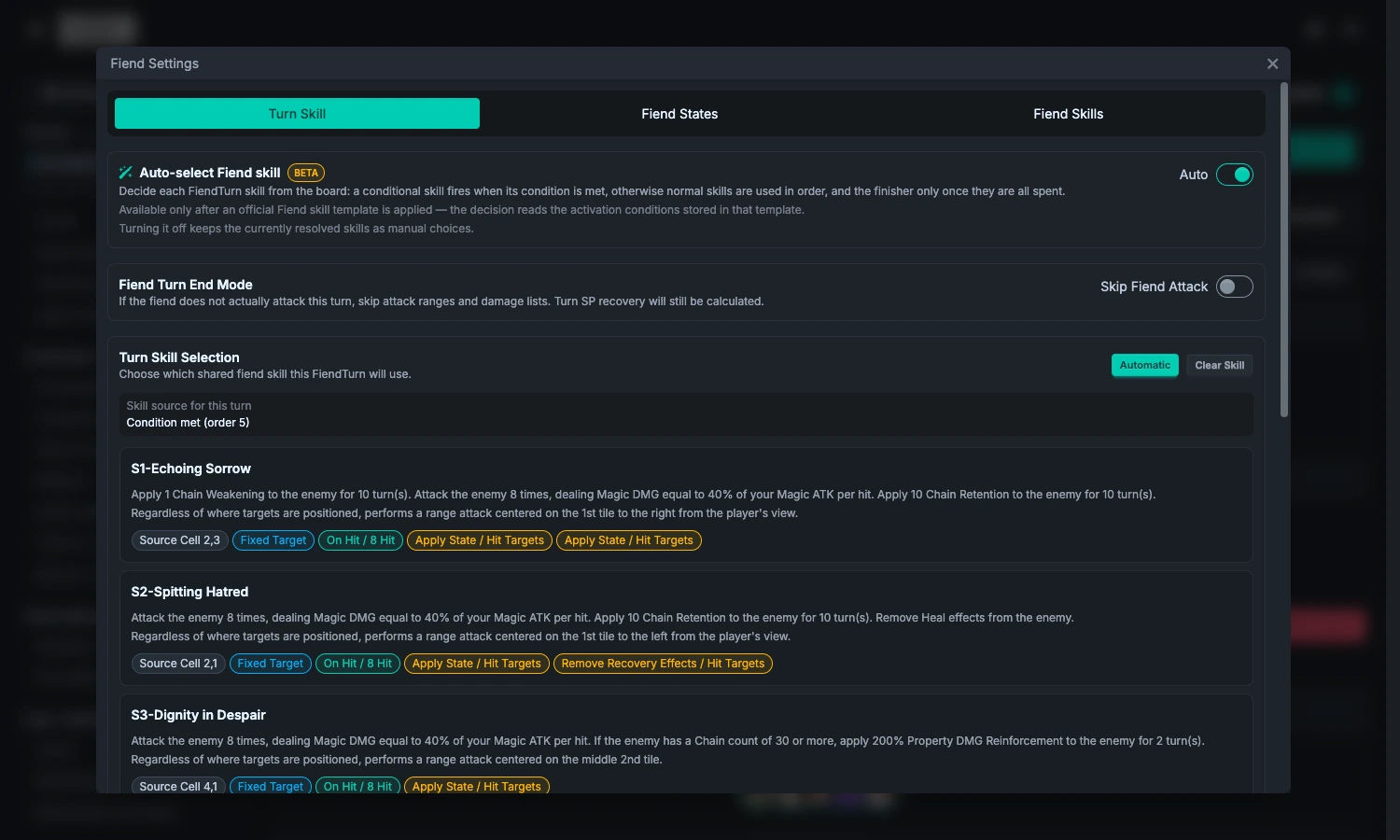Switch to the Turn Skill tab

297,114
